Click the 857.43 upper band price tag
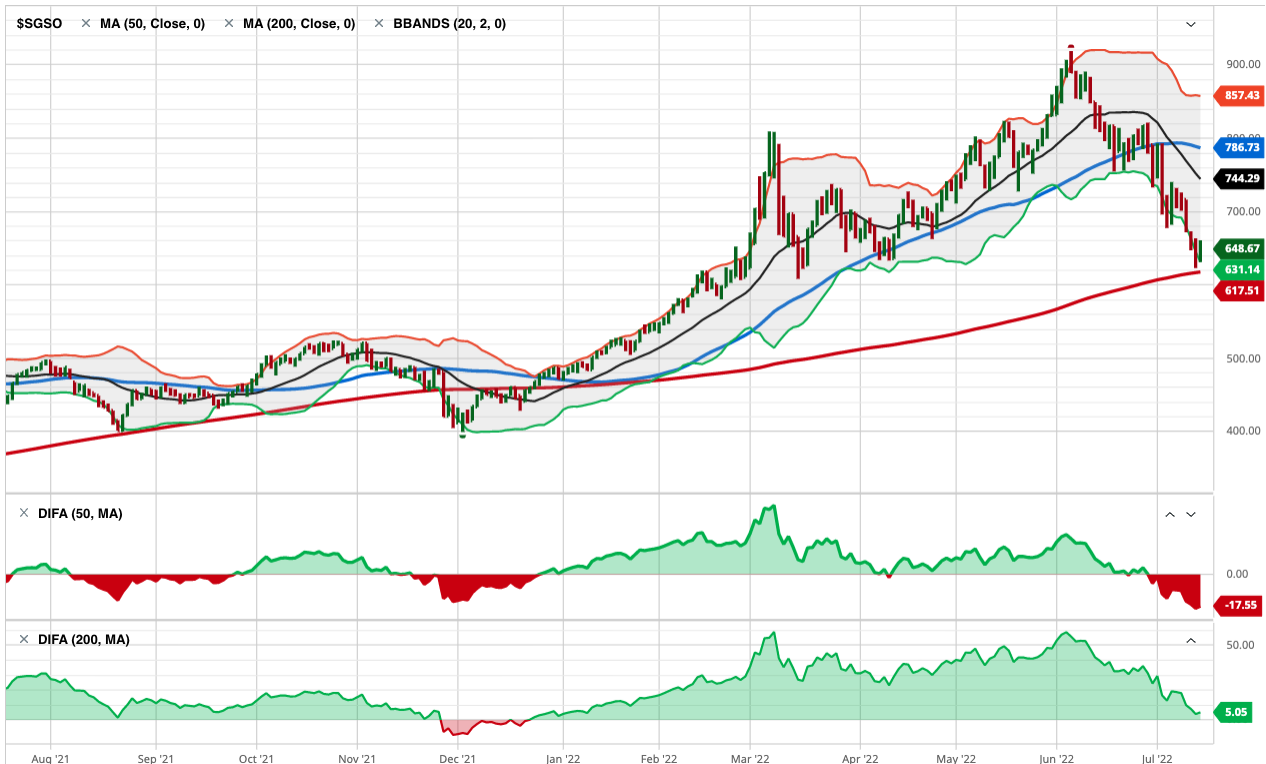The height and width of the screenshot is (764, 1266). [x=1239, y=96]
